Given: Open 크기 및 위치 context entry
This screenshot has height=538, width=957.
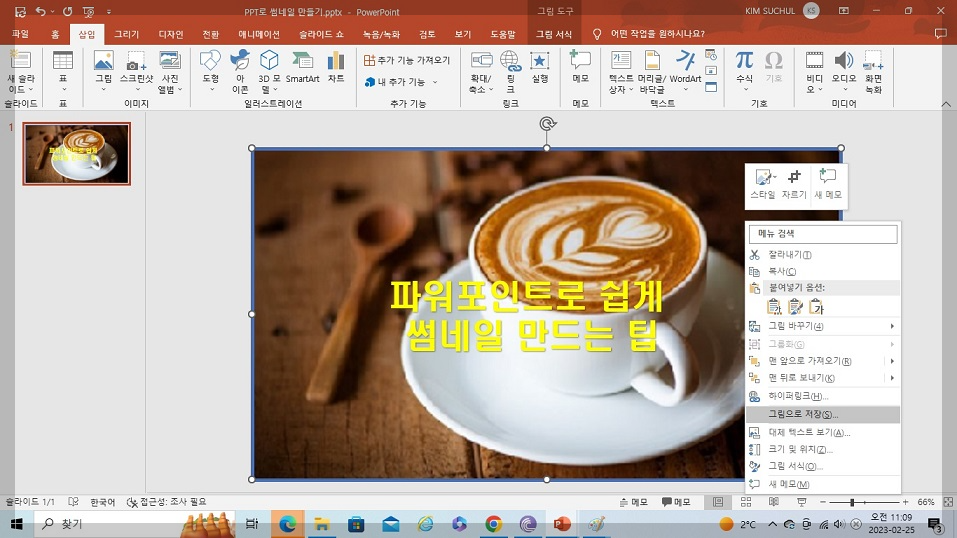Looking at the screenshot, I should tap(823, 449).
